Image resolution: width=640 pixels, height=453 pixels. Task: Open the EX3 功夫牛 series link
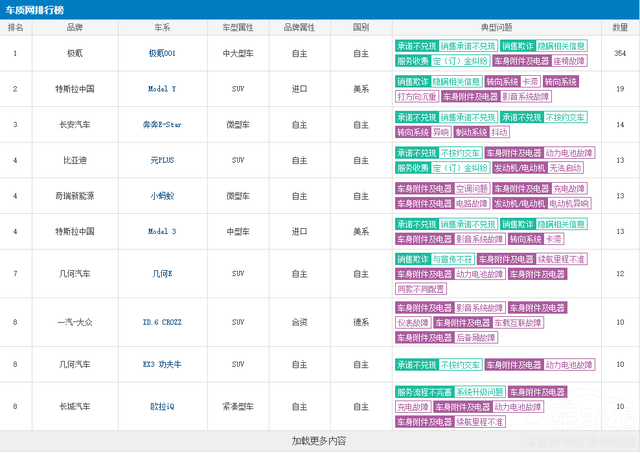161,365
